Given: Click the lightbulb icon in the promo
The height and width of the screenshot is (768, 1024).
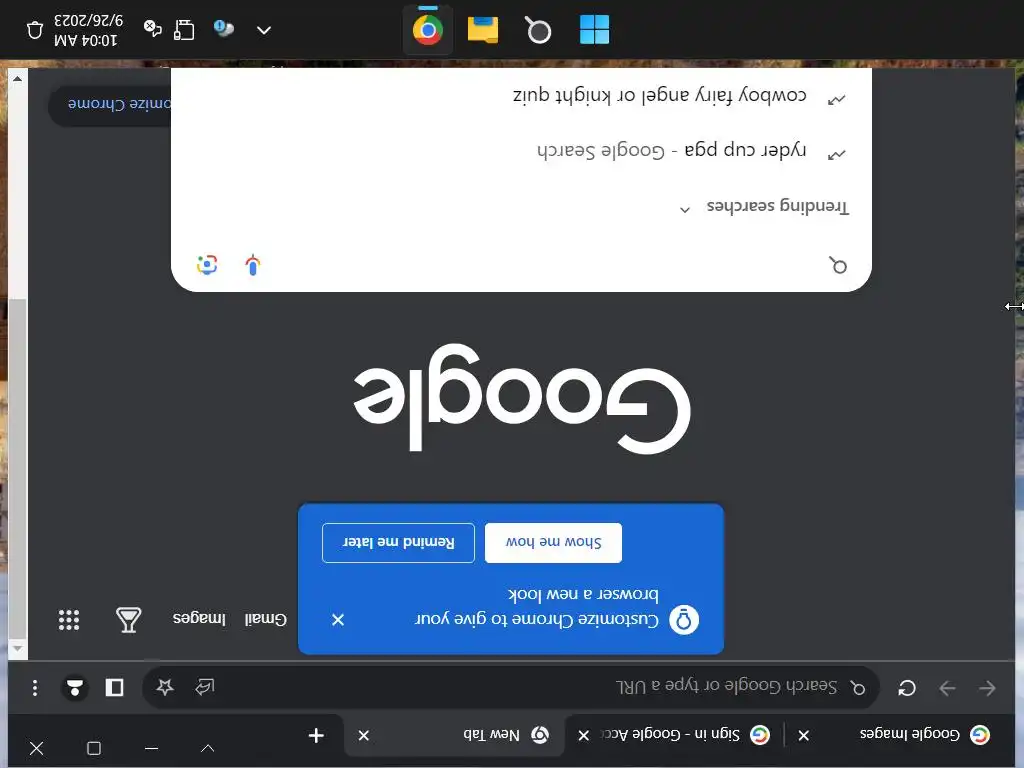Looking at the screenshot, I should [684, 620].
